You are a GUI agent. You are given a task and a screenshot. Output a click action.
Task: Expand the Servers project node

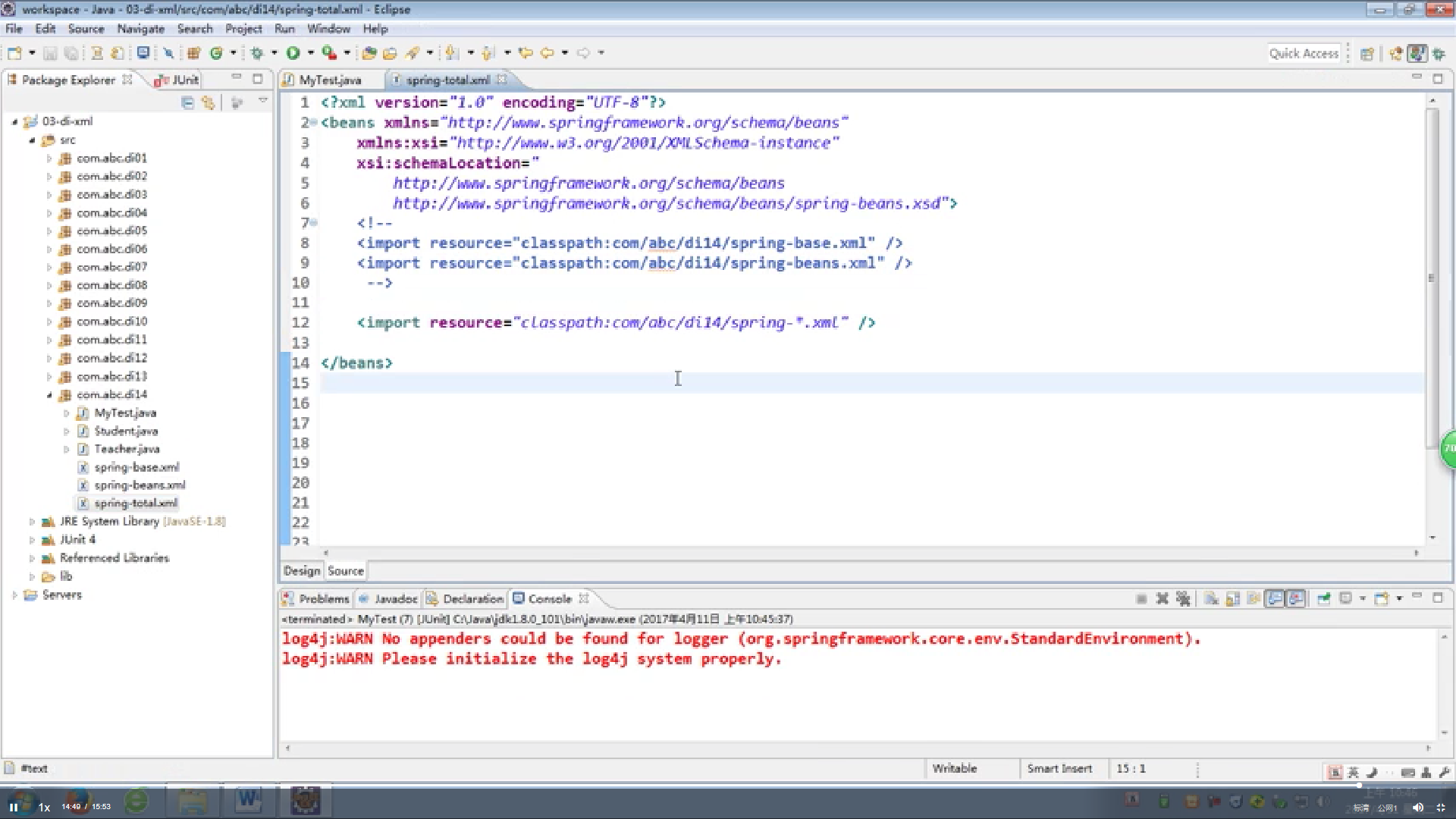tap(14, 595)
